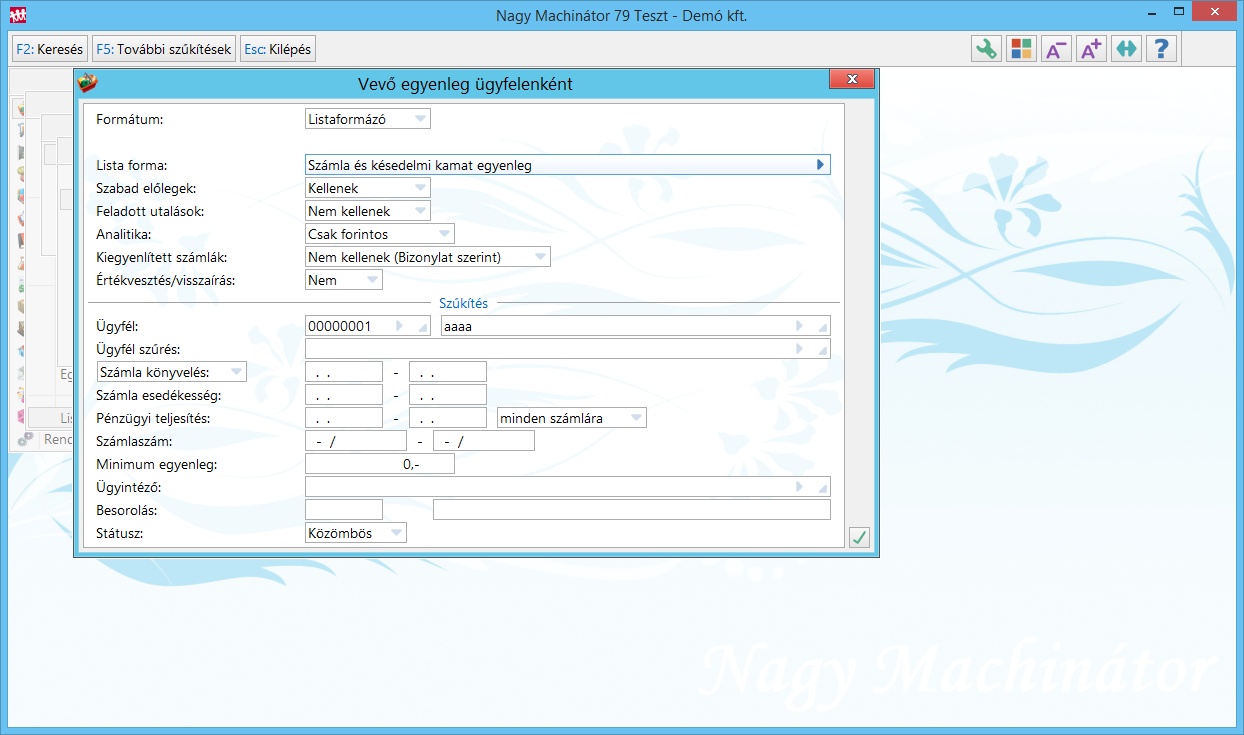Click Esc: Kilépés button

pos(278,49)
